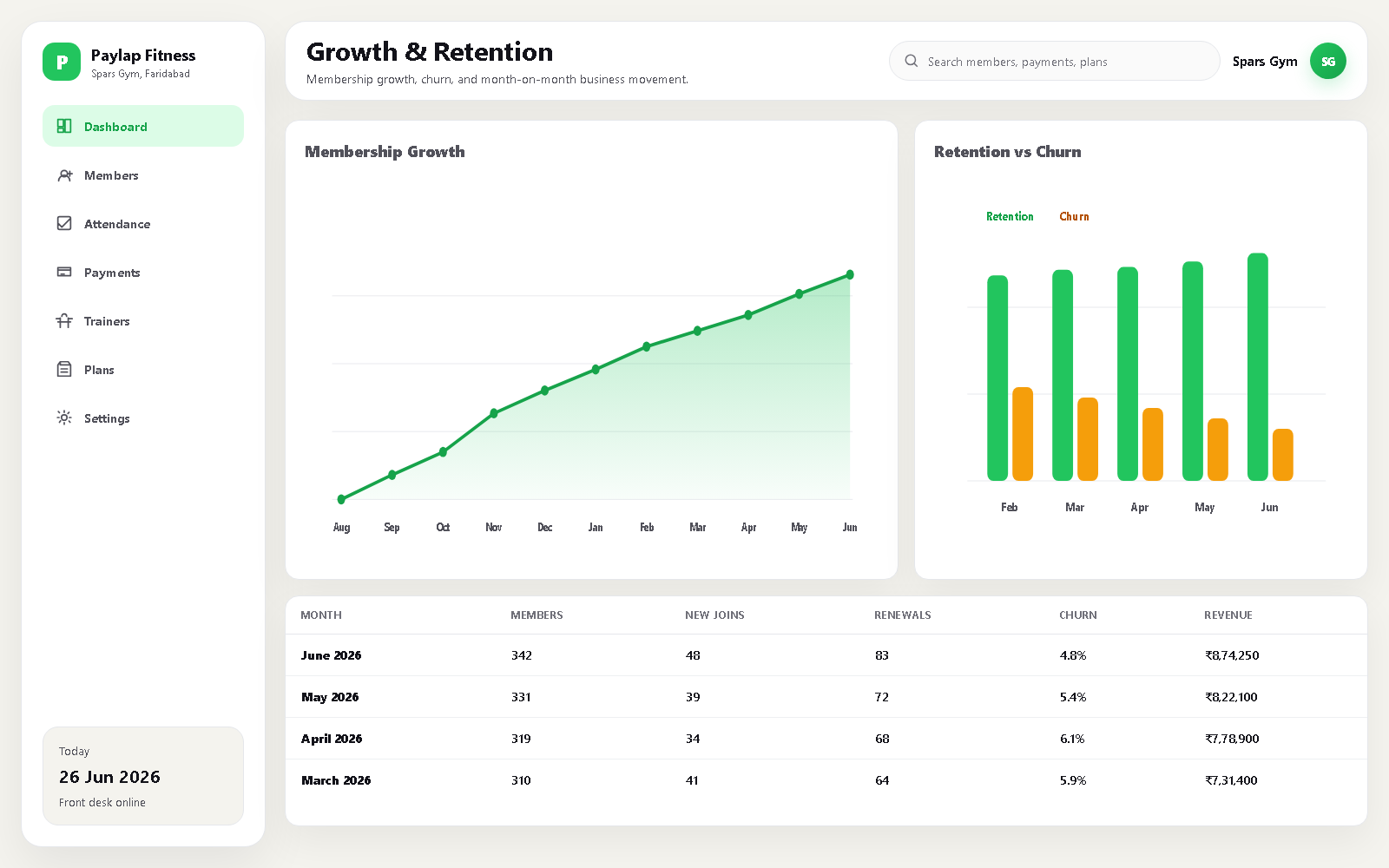Click renewals value 83

[882, 655]
